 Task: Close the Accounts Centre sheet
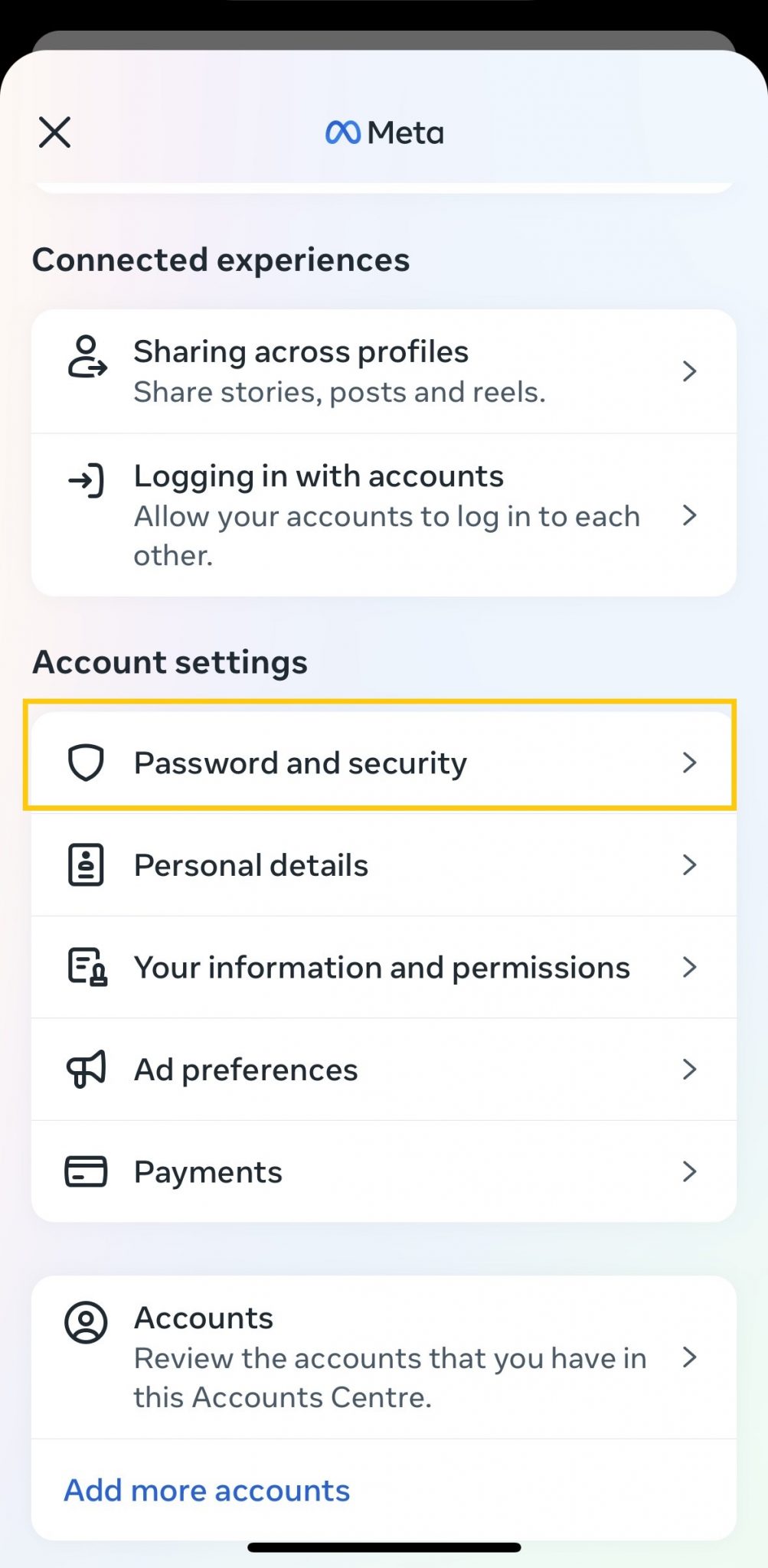point(54,132)
